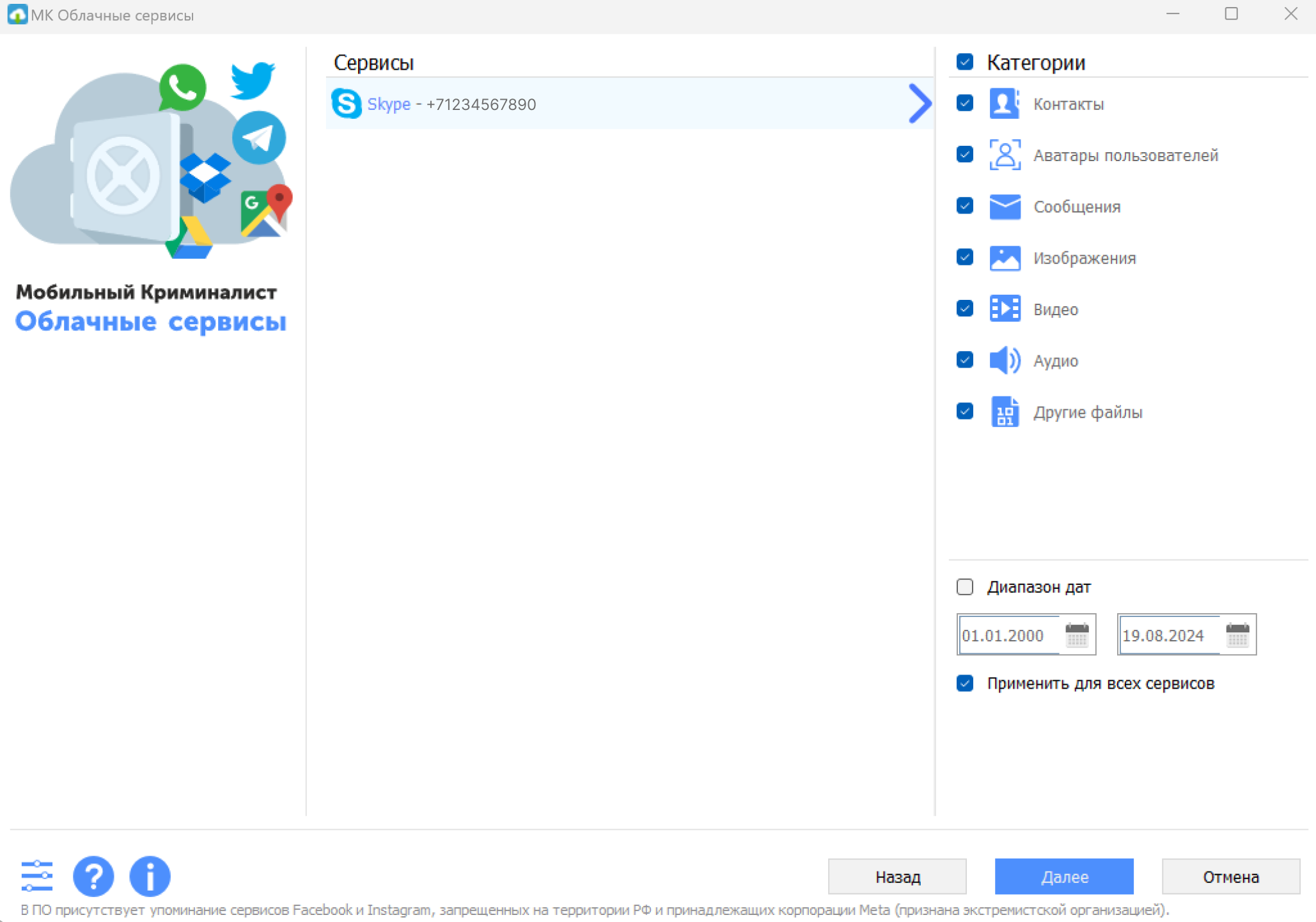Screen dimensions: 1316x922
Task: Uncheck the Аудио checkbox
Action: 964,360
